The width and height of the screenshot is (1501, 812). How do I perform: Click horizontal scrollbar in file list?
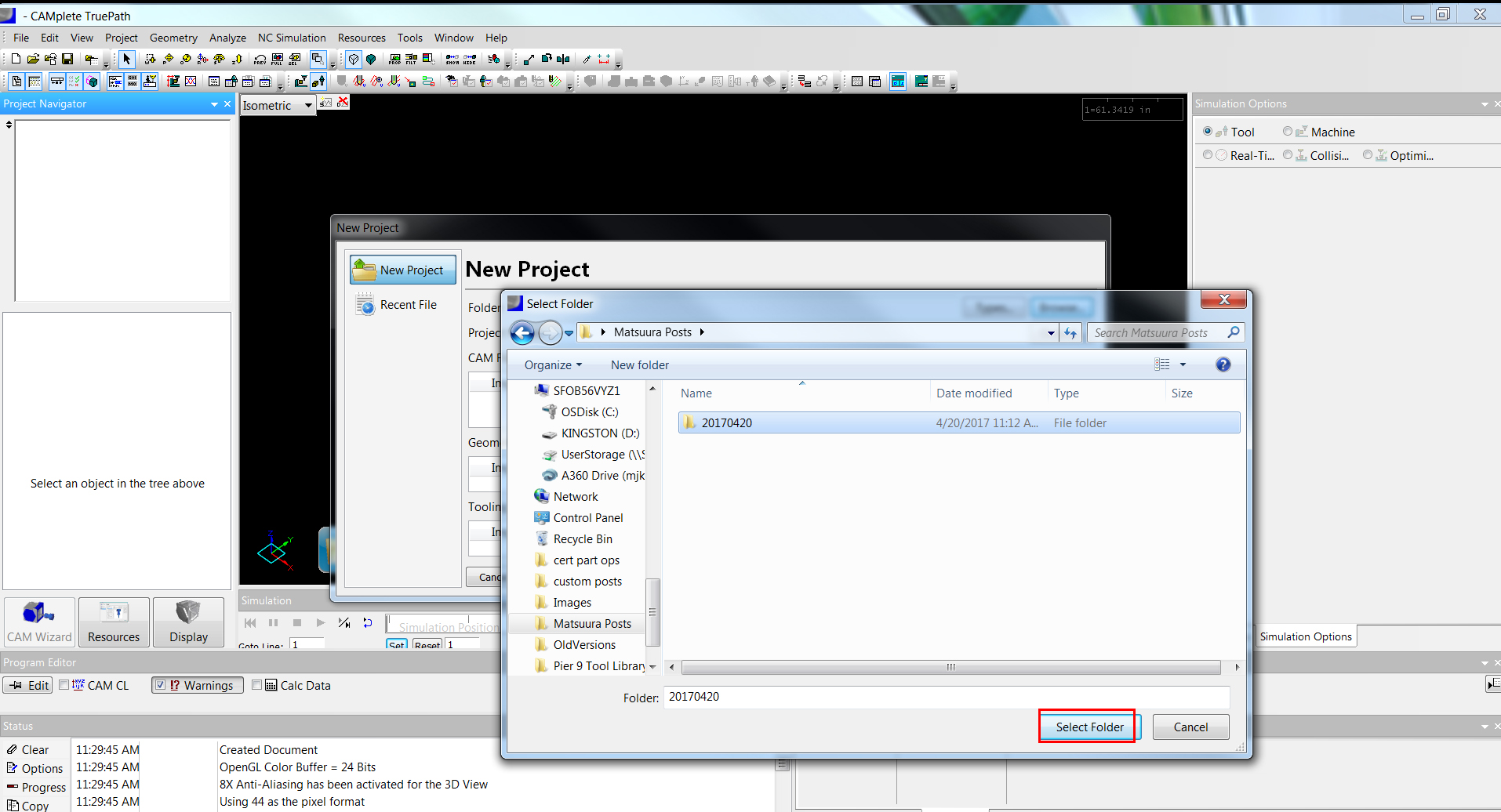(950, 667)
